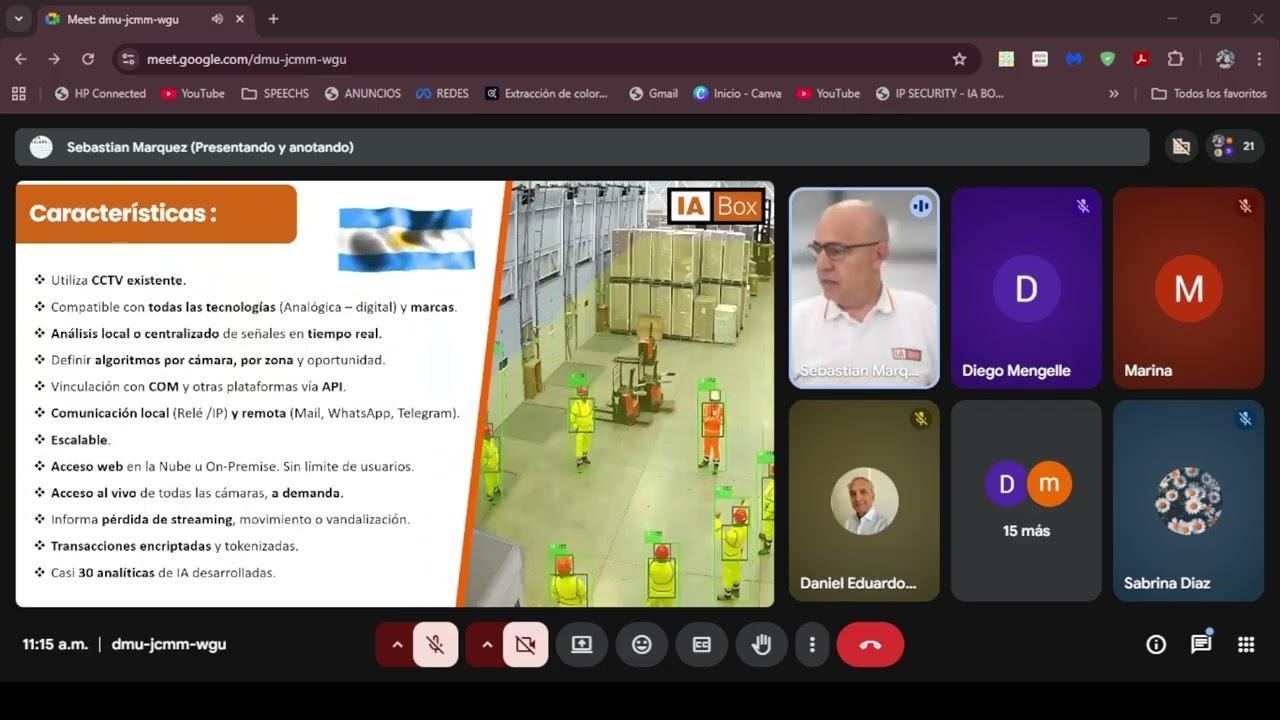The width and height of the screenshot is (1280, 720).
Task: Show the participants list with 21 people
Action: (1235, 147)
